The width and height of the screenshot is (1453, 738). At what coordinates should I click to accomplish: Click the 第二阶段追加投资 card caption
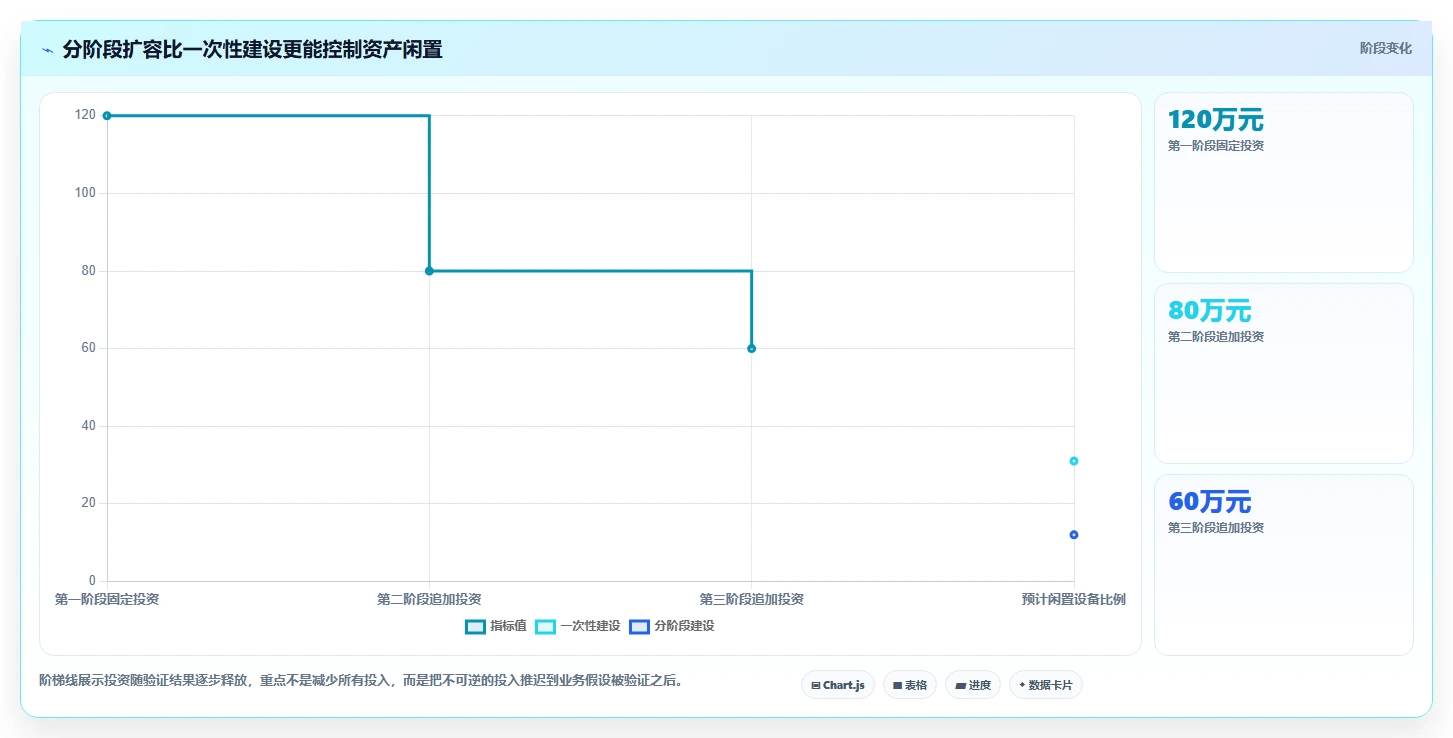pyautogui.click(x=1216, y=337)
